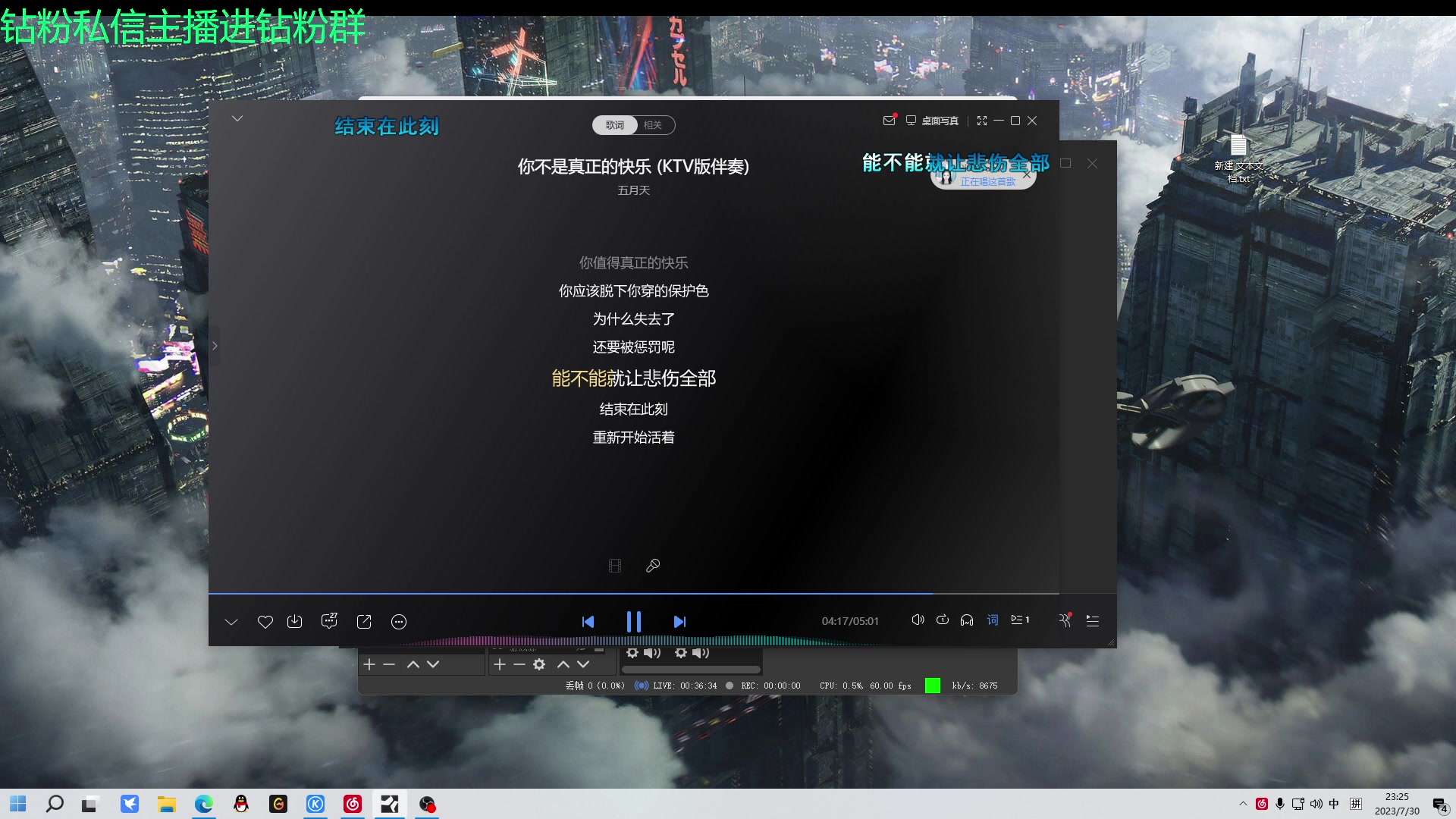Open the playlist queue icon
Screen dimensions: 1456x819
click(x=1093, y=620)
